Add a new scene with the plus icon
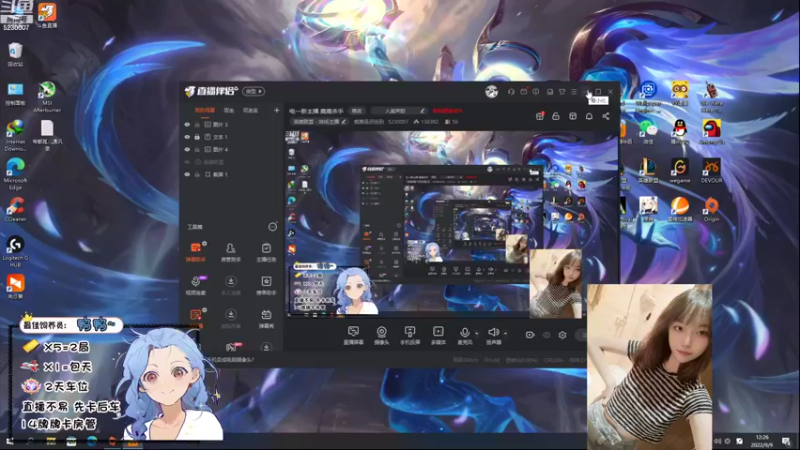Image resolution: width=800 pixels, height=450 pixels. click(x=277, y=110)
